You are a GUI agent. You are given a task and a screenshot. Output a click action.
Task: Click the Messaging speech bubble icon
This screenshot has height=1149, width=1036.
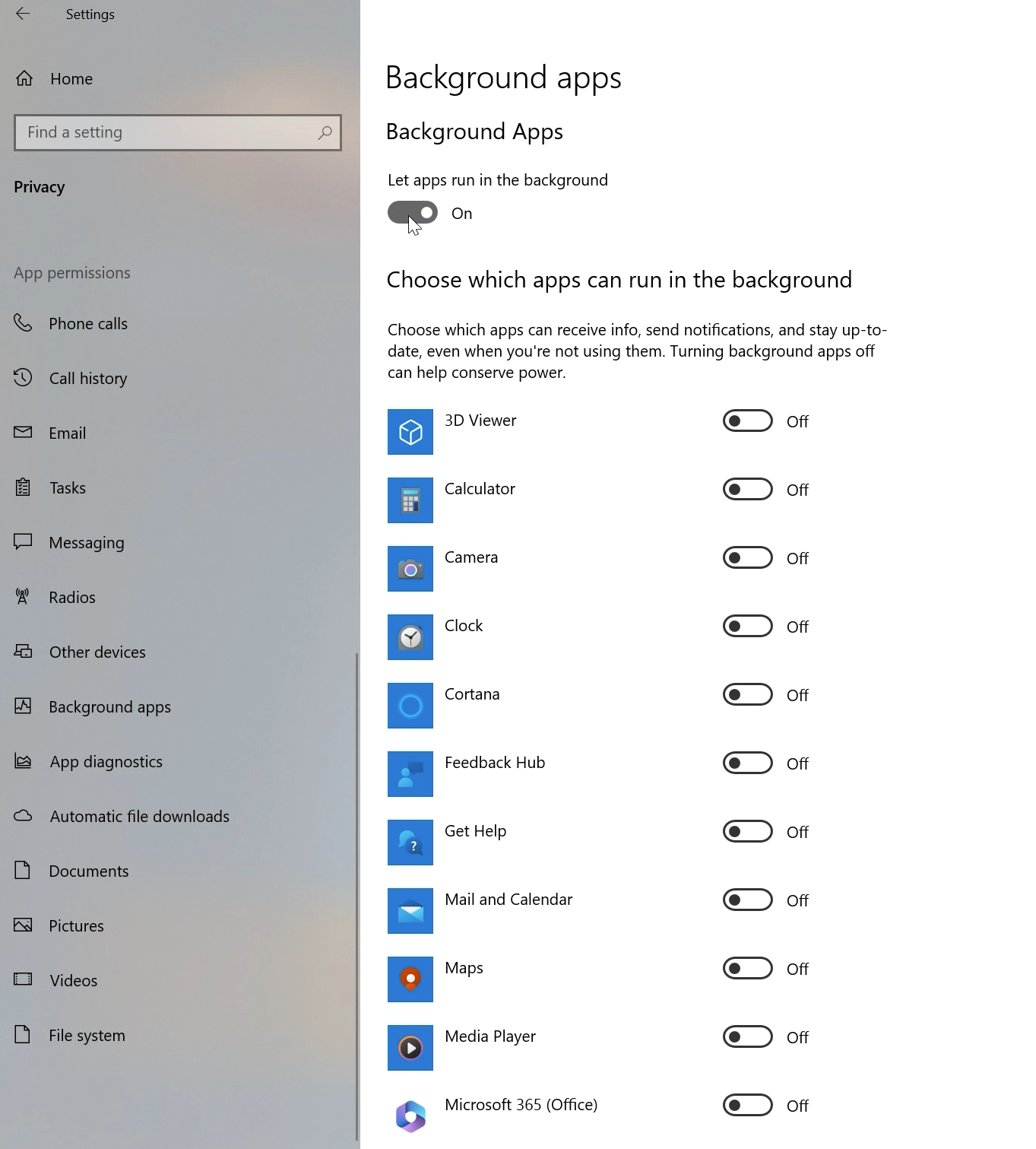pyautogui.click(x=23, y=541)
